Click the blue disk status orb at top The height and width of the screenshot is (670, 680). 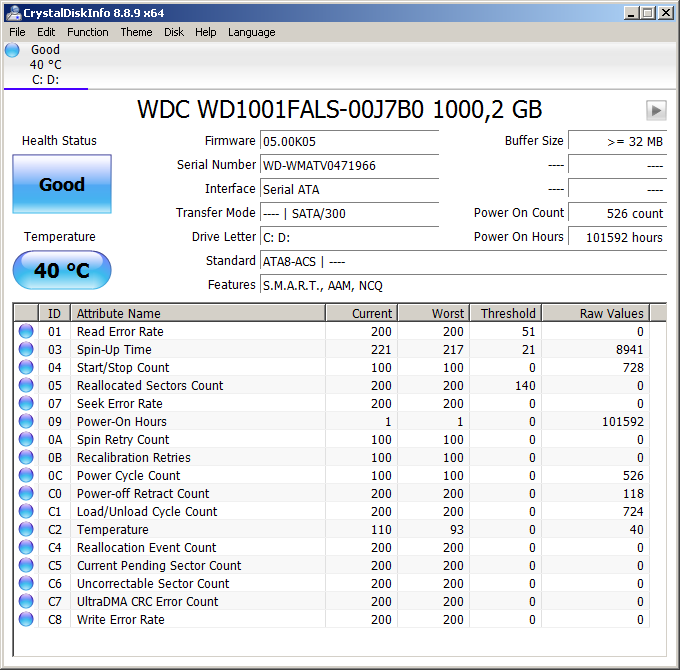pyautogui.click(x=12, y=50)
